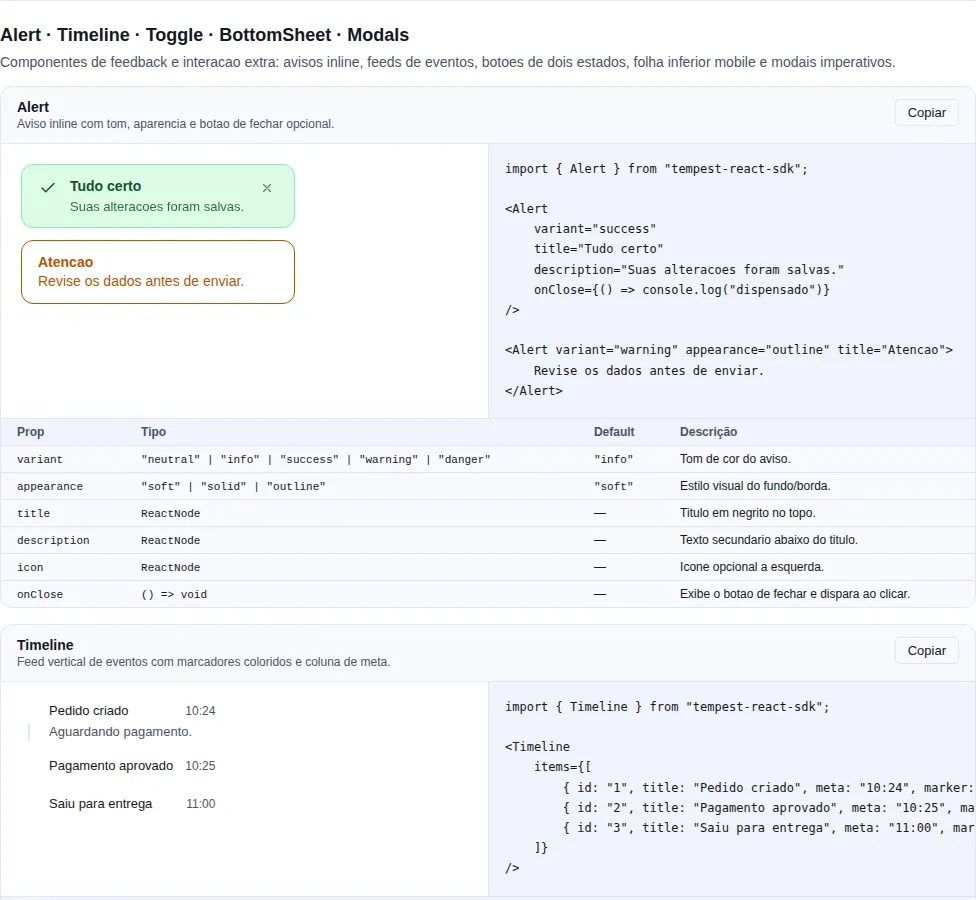
Task: Select the "appearance" prop row
Action: pos(488,486)
